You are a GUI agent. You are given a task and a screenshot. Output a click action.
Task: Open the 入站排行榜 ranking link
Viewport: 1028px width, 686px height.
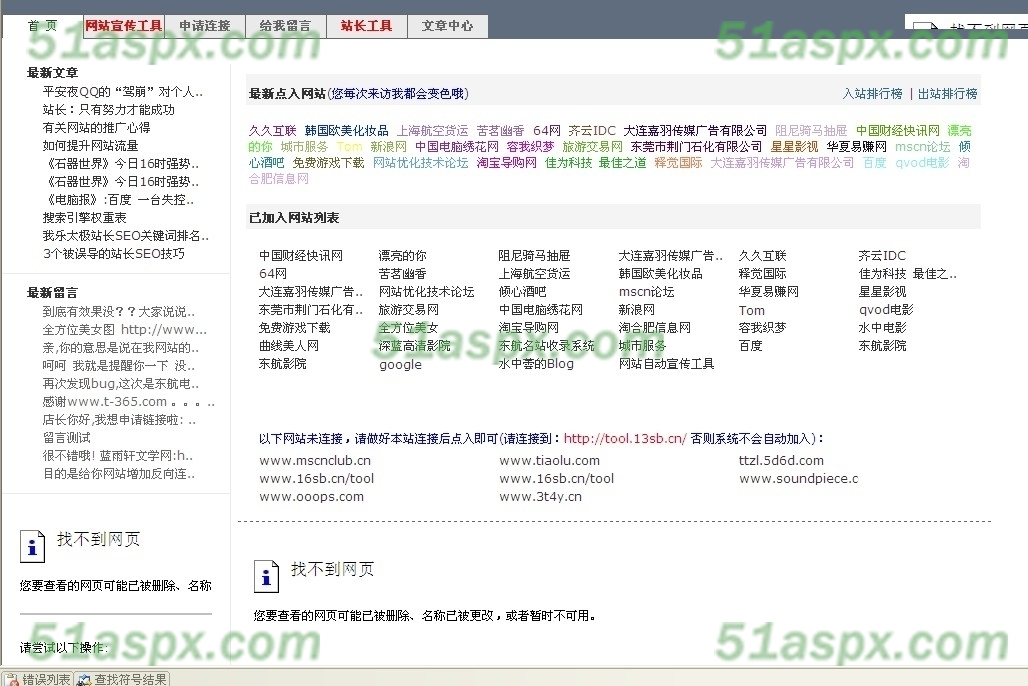[873, 94]
